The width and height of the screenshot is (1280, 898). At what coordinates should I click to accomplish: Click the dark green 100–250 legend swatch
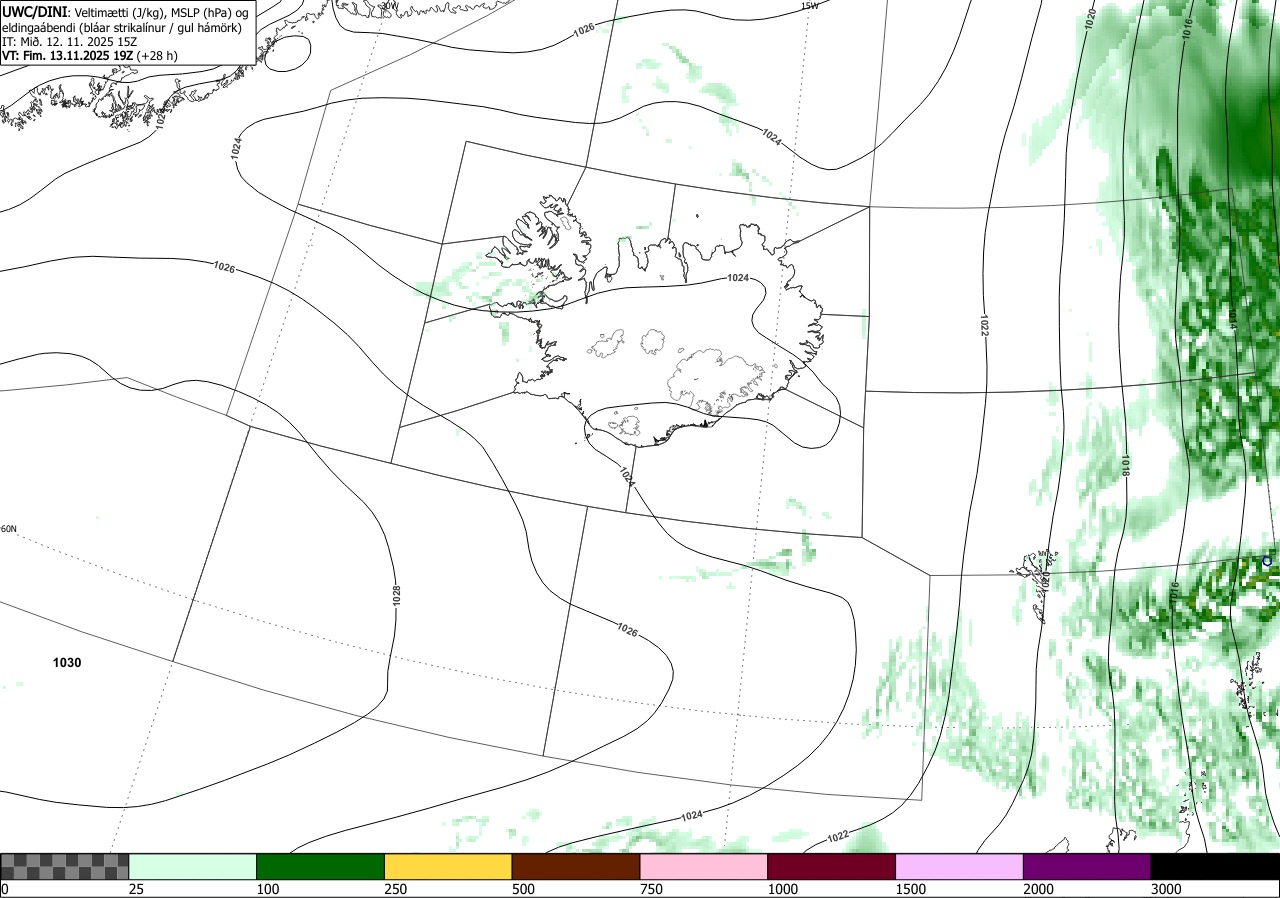click(320, 866)
